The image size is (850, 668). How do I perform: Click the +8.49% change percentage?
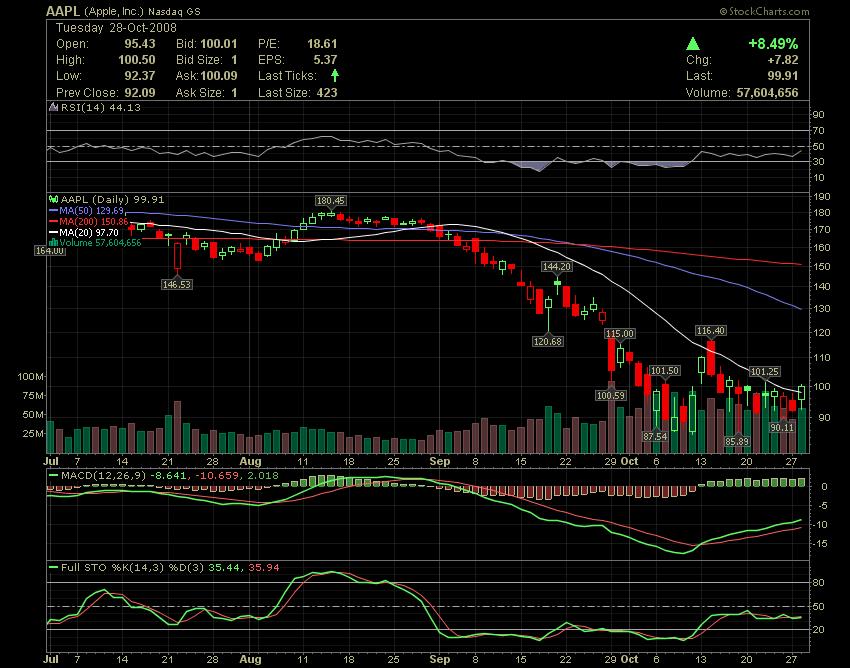click(x=773, y=44)
